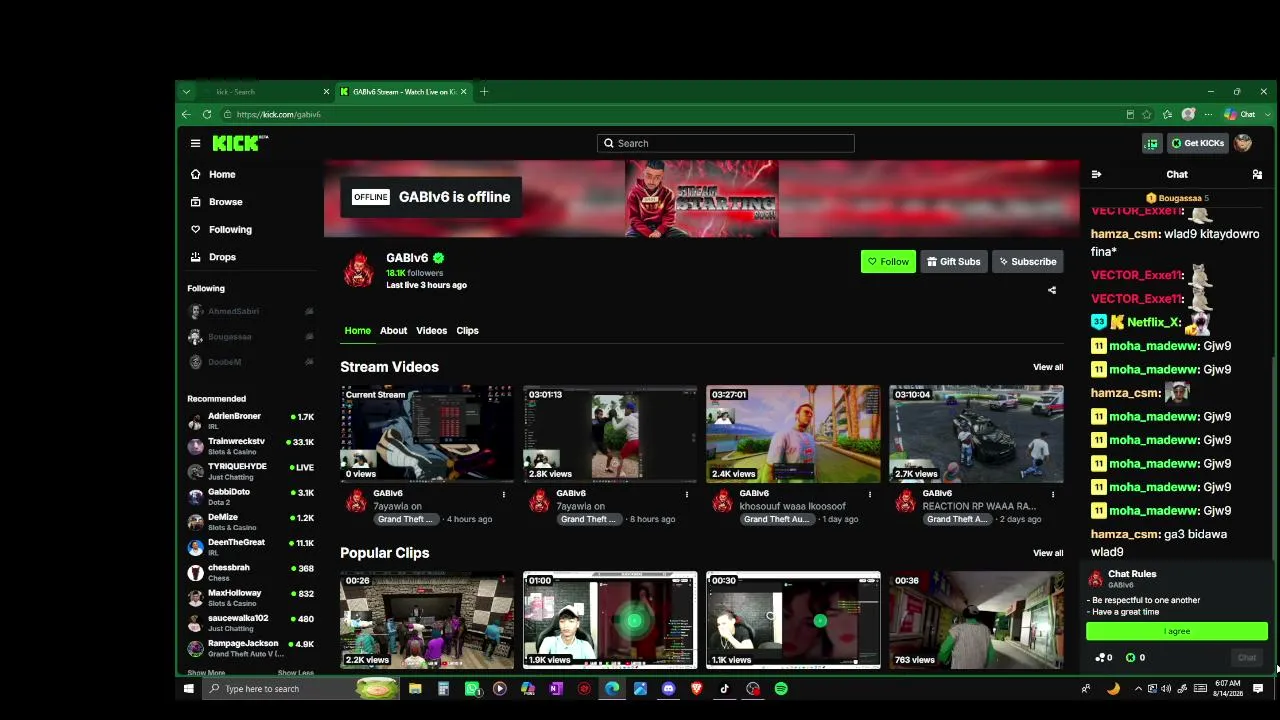1280x720 pixels.
Task: Open DeenTheGreat recommended channel
Action: tap(250, 547)
